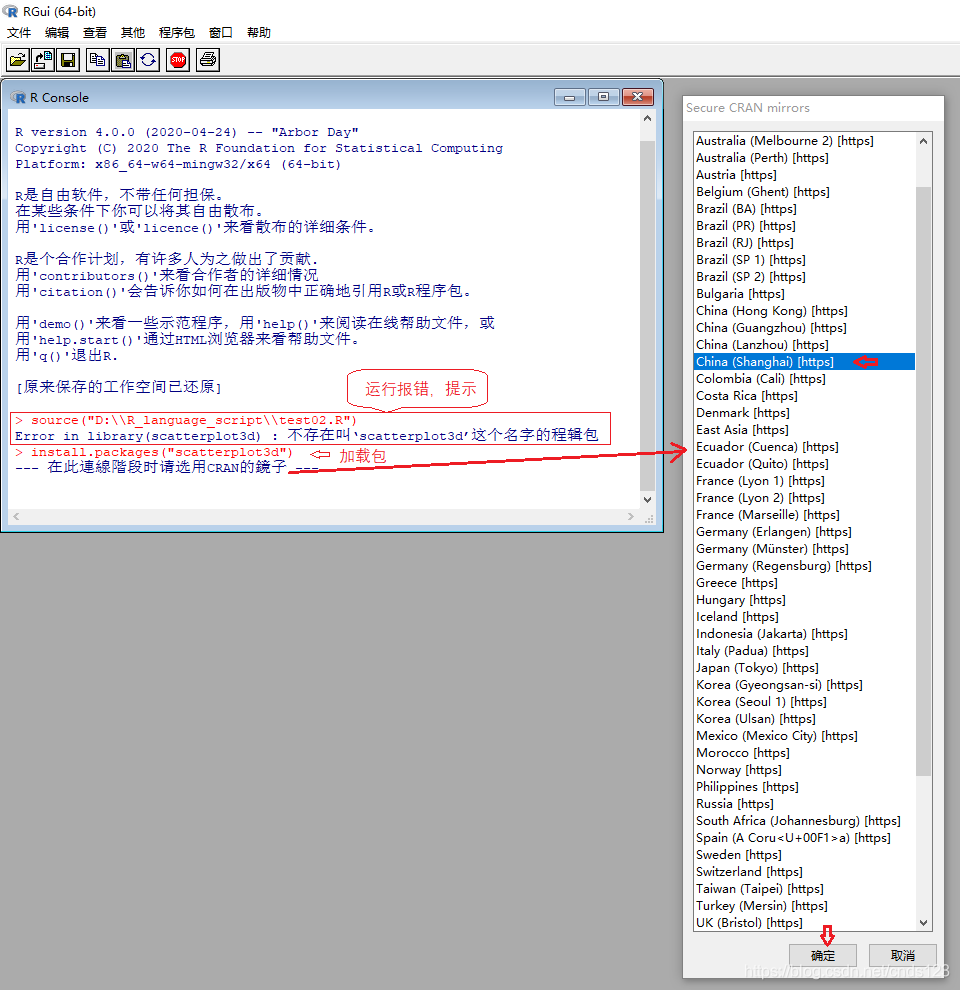The image size is (960, 990).
Task: Select mirror China (Shanghai) [https]
Action: [804, 362]
